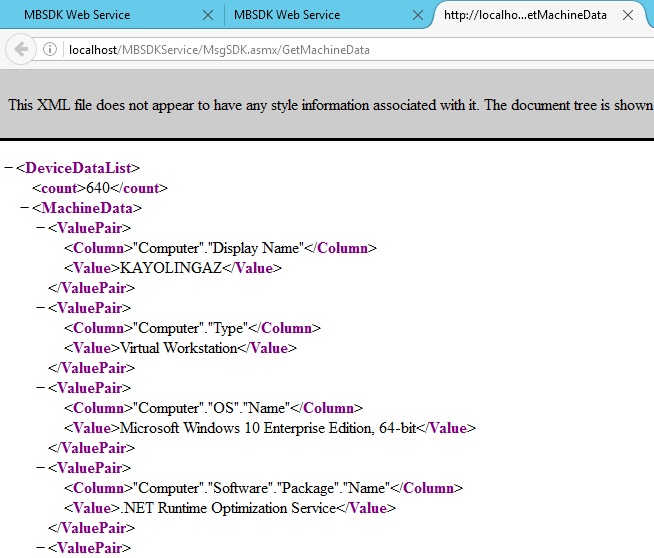Collapse the ValuePair containing Computer Type
This screenshot has height=558, width=654.
41,308
